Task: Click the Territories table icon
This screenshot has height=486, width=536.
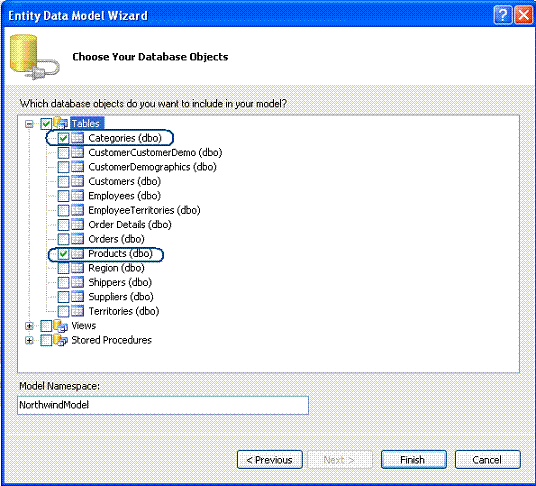Action: (x=77, y=311)
